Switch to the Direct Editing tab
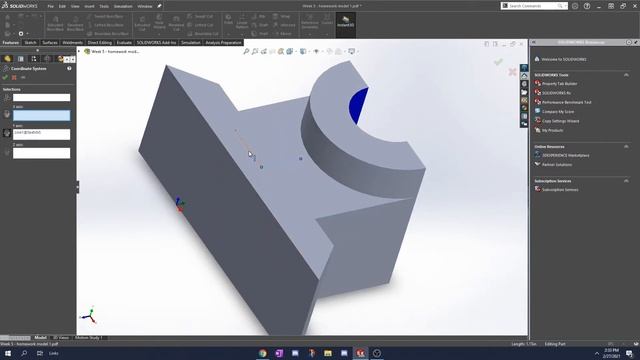 click(100, 42)
